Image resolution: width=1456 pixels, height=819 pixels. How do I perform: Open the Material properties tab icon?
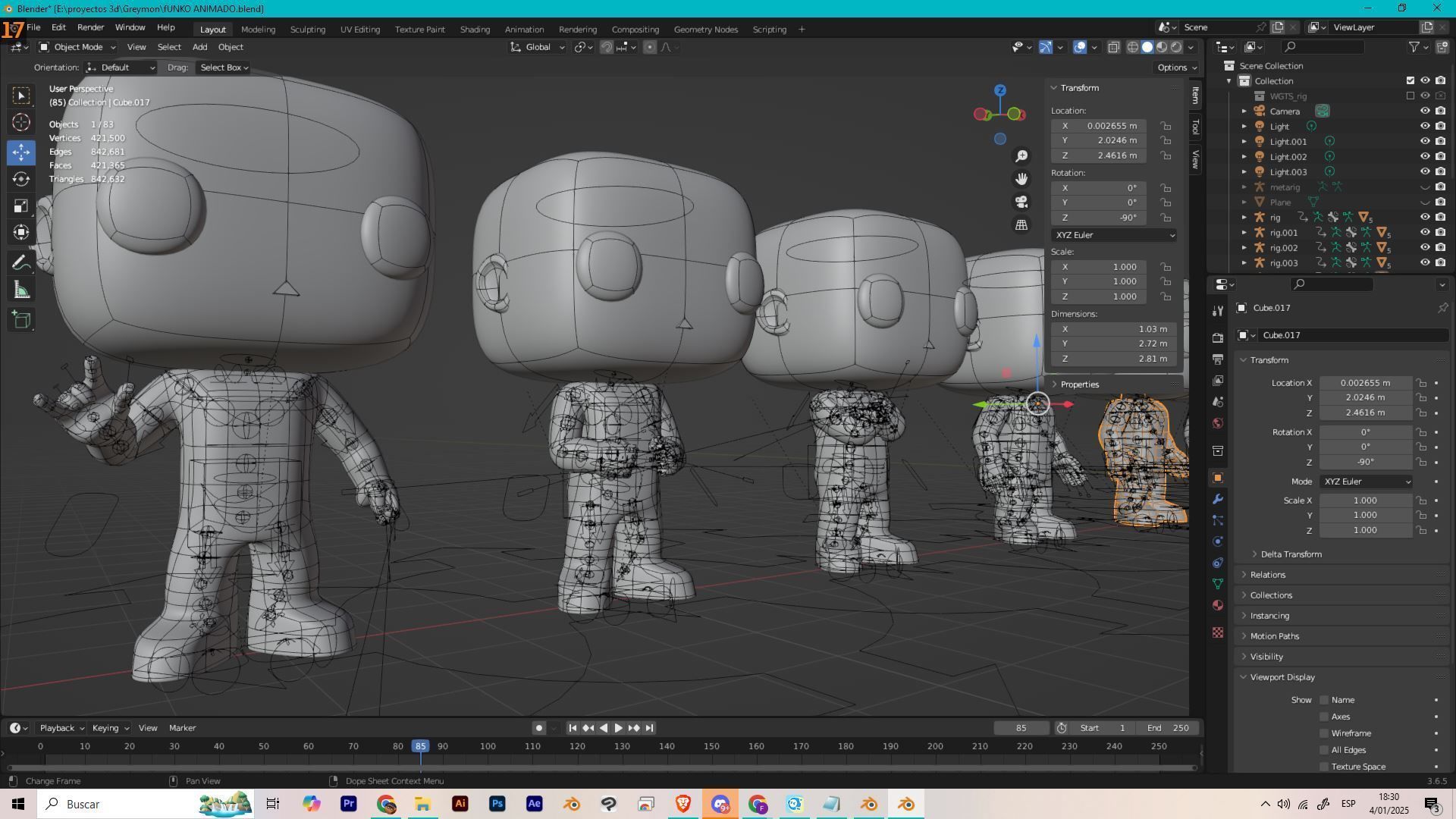(1218, 605)
